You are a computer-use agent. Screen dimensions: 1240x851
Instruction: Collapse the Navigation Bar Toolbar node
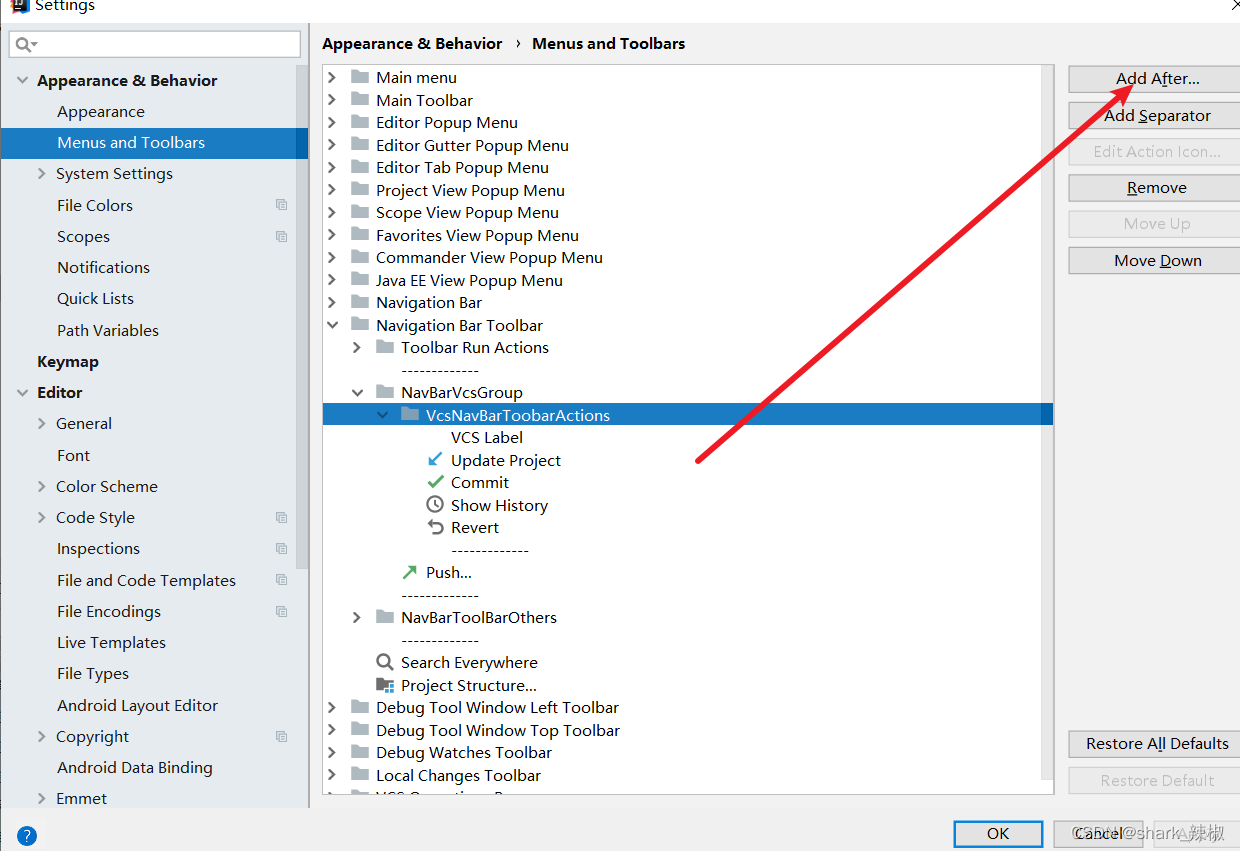click(332, 325)
